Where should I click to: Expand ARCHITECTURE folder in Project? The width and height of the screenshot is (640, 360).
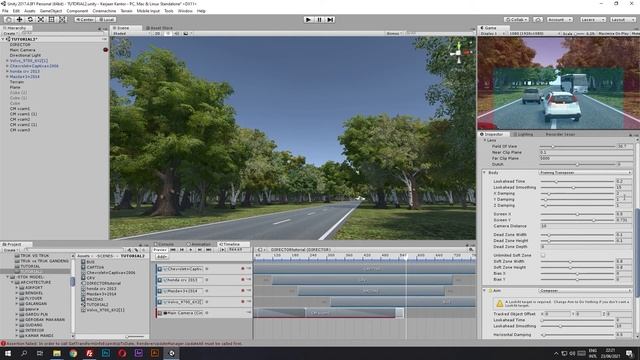[12, 282]
